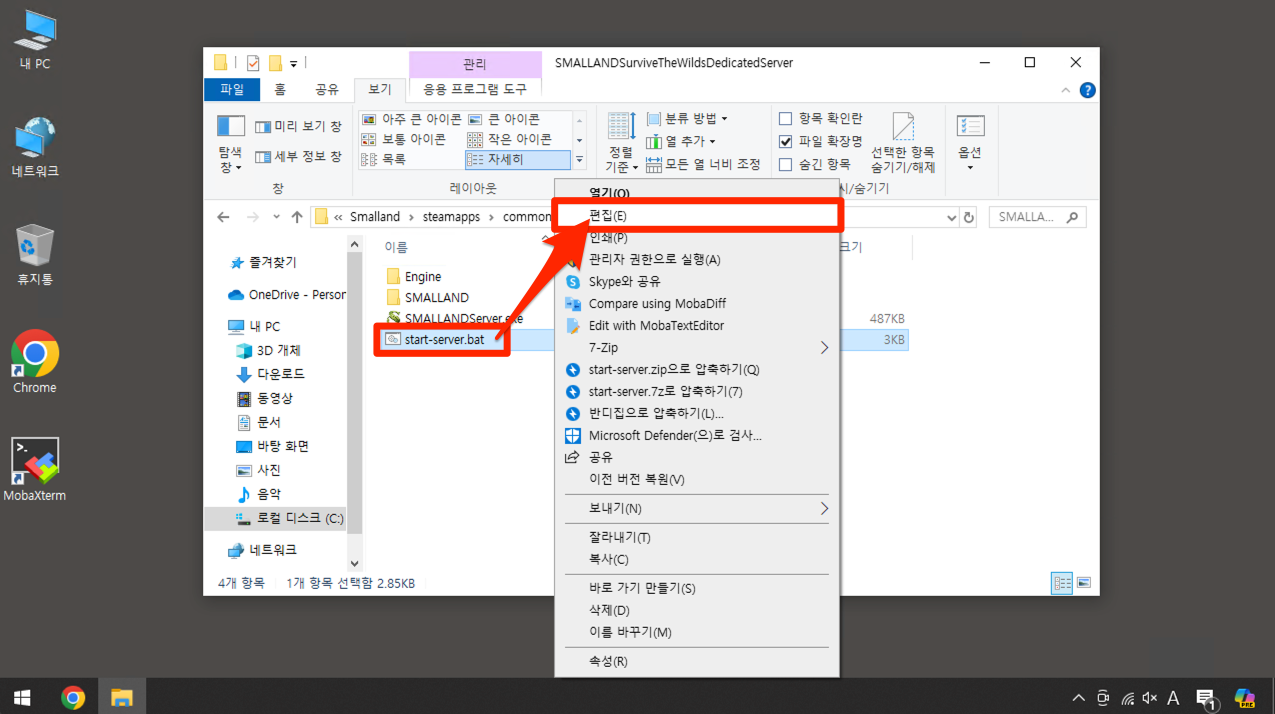Toggle the 미리 보기 창 preview pane
Viewport: 1275px width, 714px height.
(298, 127)
